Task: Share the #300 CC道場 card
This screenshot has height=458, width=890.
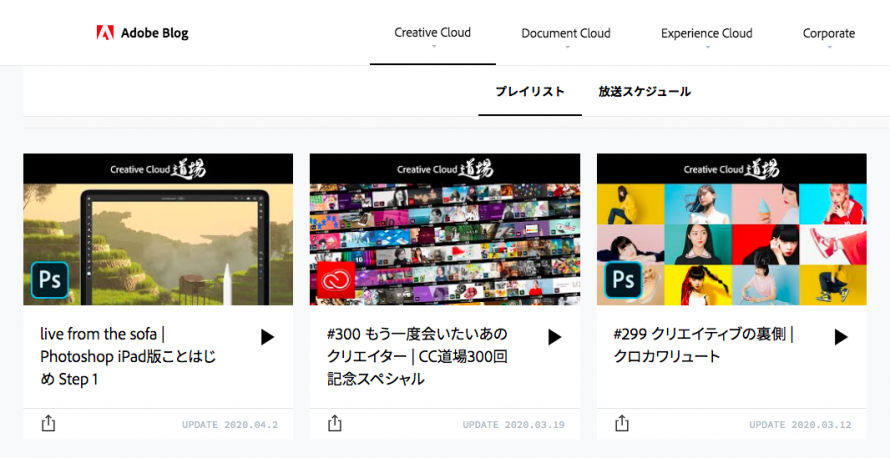Action: coord(335,423)
